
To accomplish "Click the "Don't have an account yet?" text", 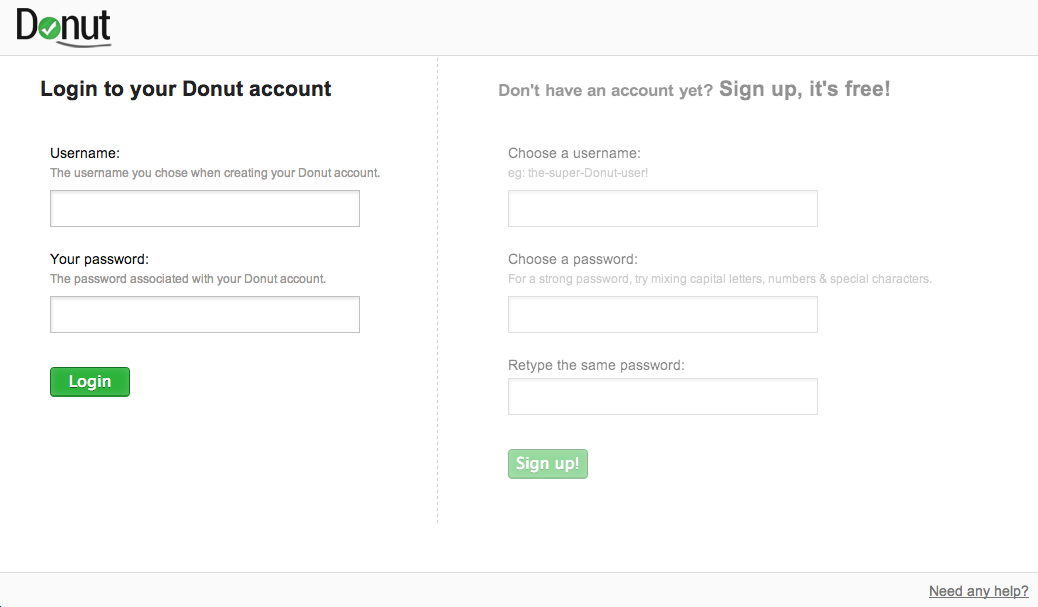I will (x=605, y=91).
